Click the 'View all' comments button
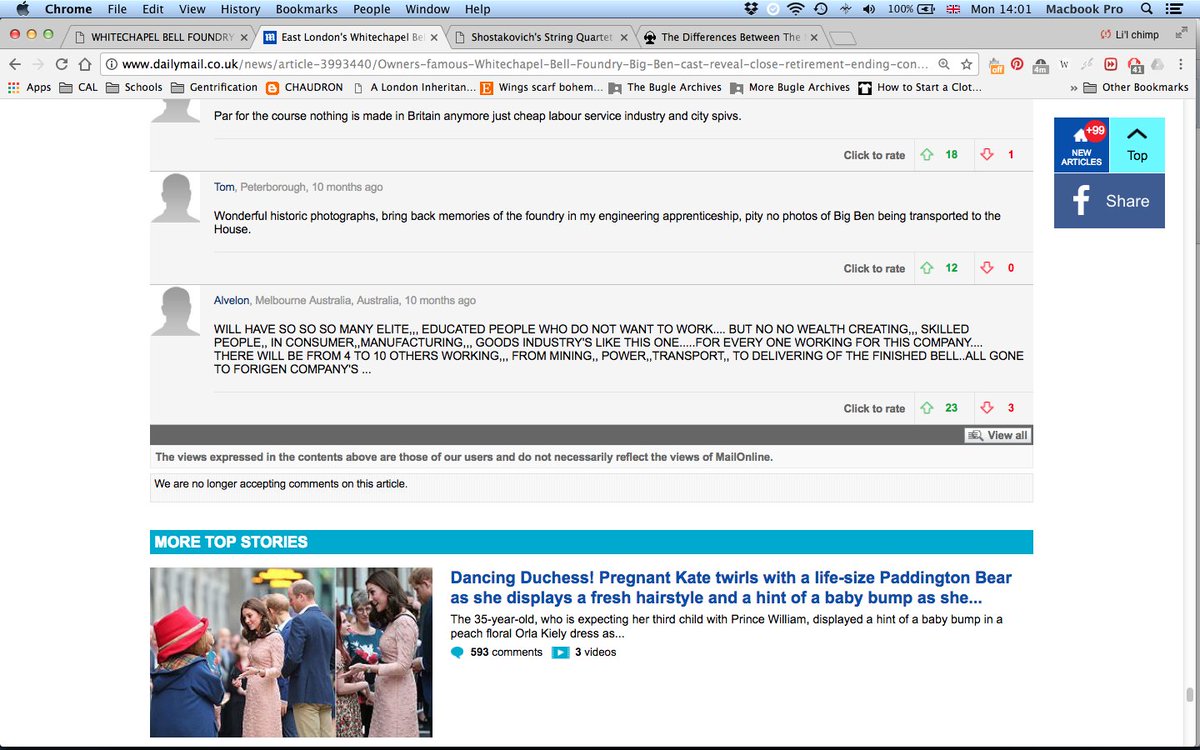This screenshot has height=750, width=1200. (x=997, y=434)
